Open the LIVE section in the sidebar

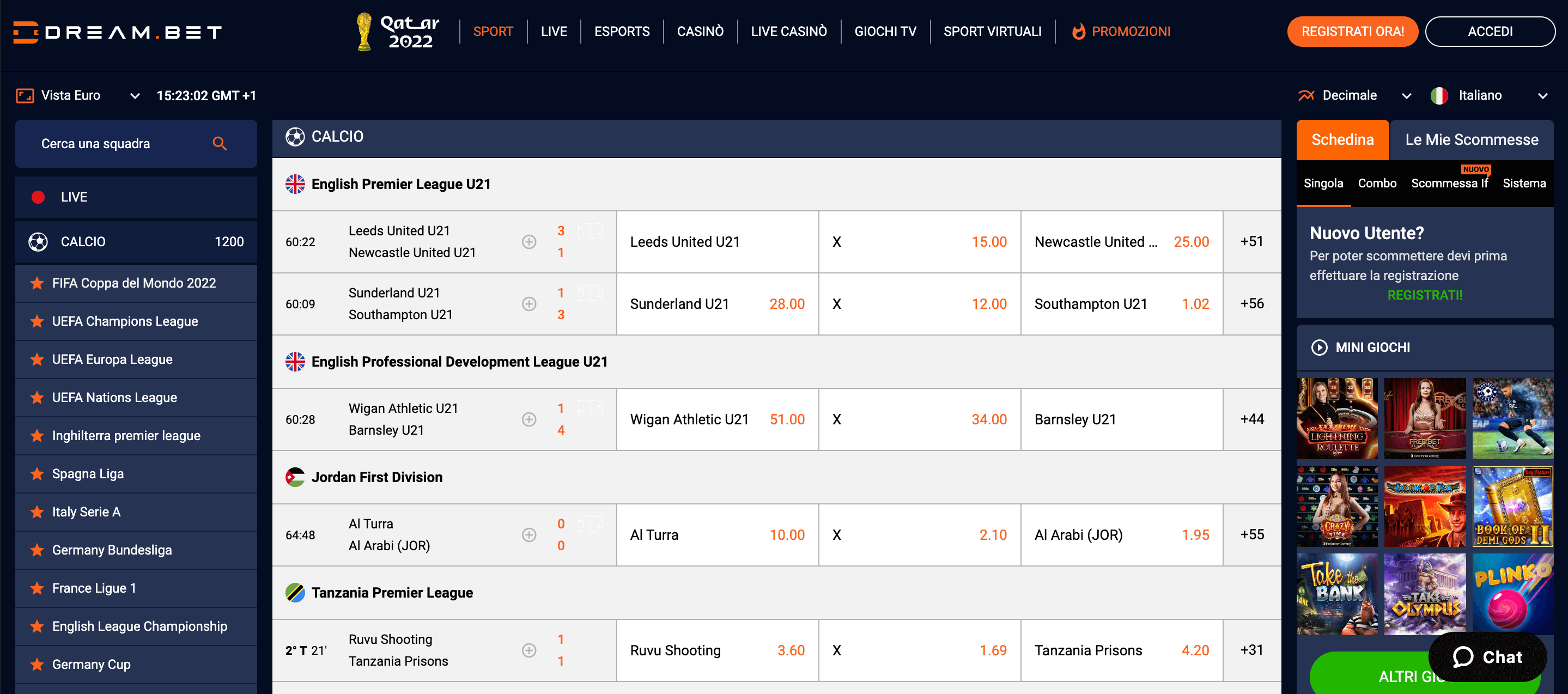(136, 197)
